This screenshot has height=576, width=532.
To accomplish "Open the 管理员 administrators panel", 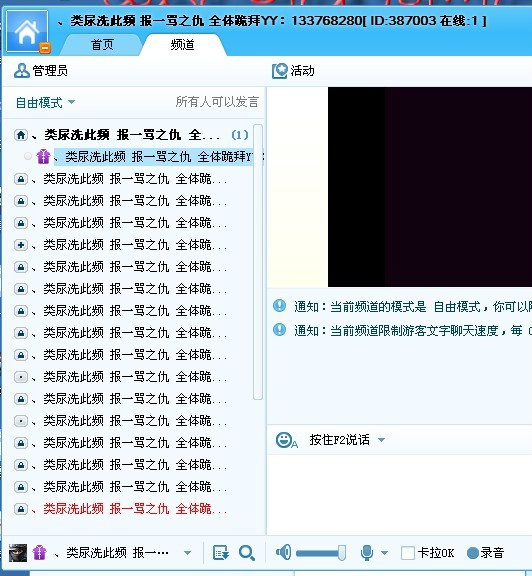I will click(x=41, y=71).
